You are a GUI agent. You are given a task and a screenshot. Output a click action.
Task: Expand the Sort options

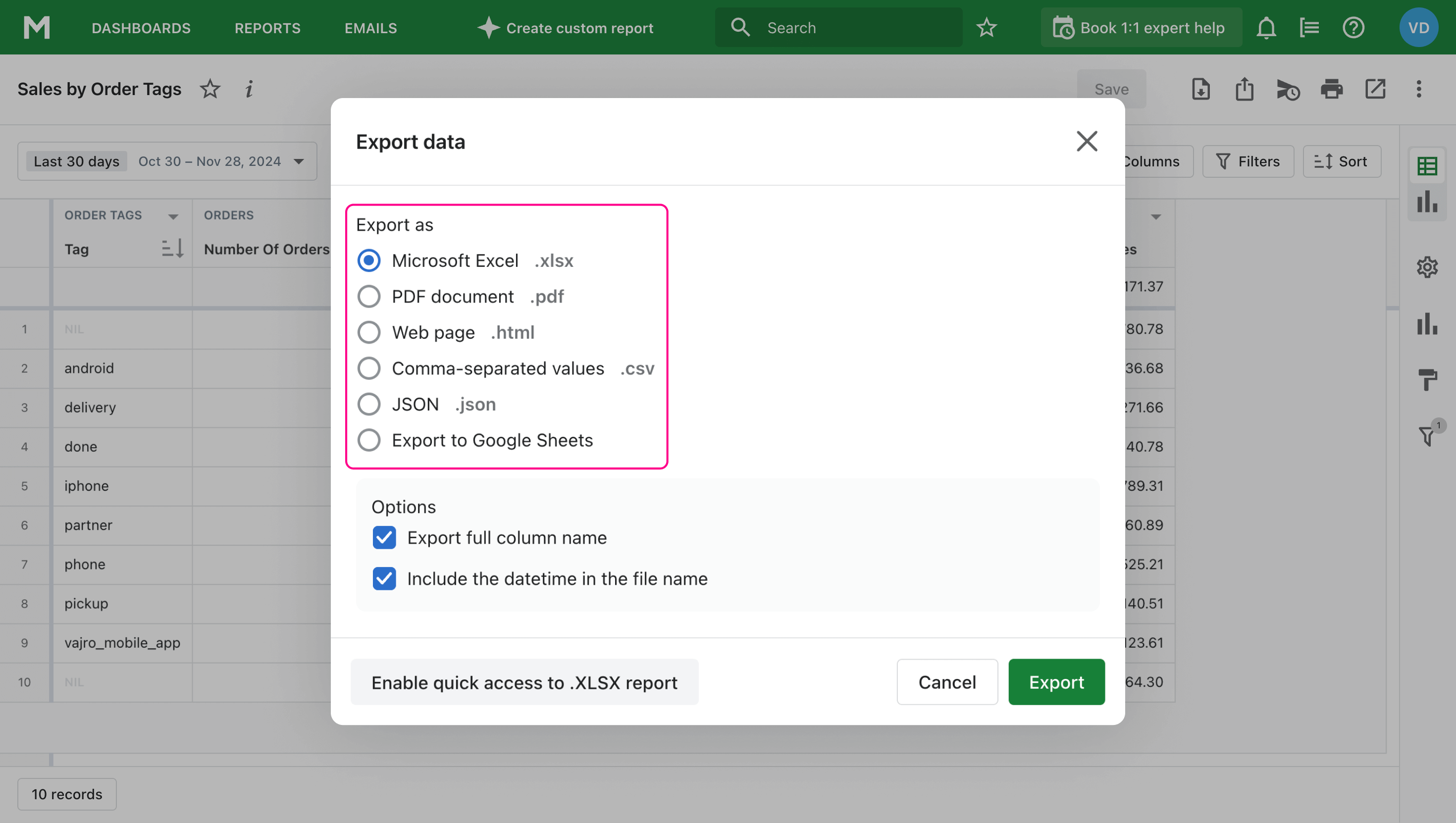(x=1342, y=161)
